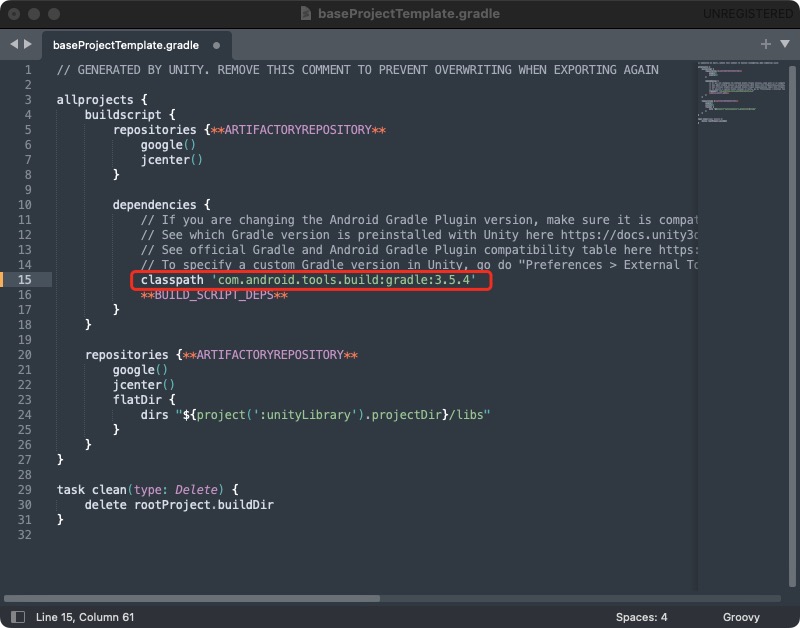Click google() on line 6
800x628 pixels.
[x=168, y=145]
